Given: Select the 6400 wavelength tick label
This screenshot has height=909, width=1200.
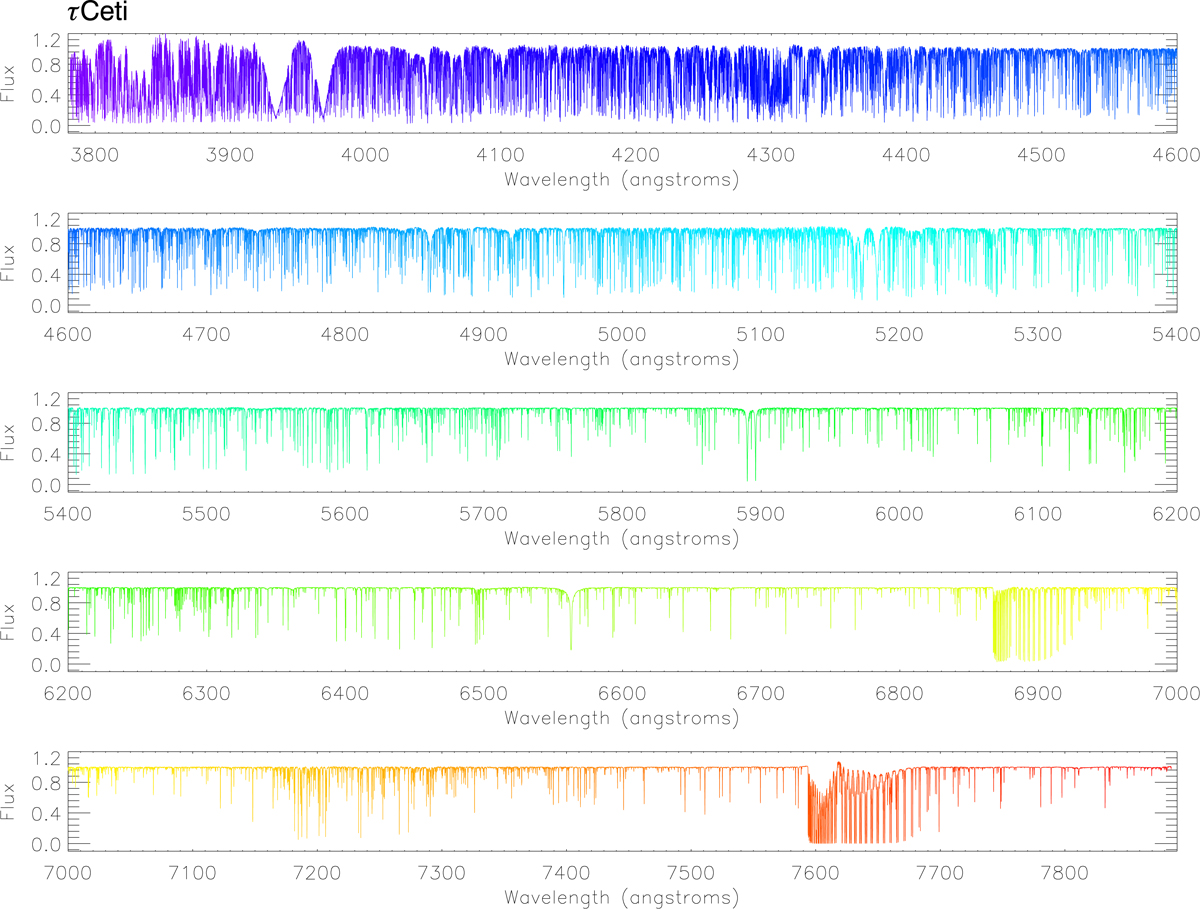Looking at the screenshot, I should point(345,695).
